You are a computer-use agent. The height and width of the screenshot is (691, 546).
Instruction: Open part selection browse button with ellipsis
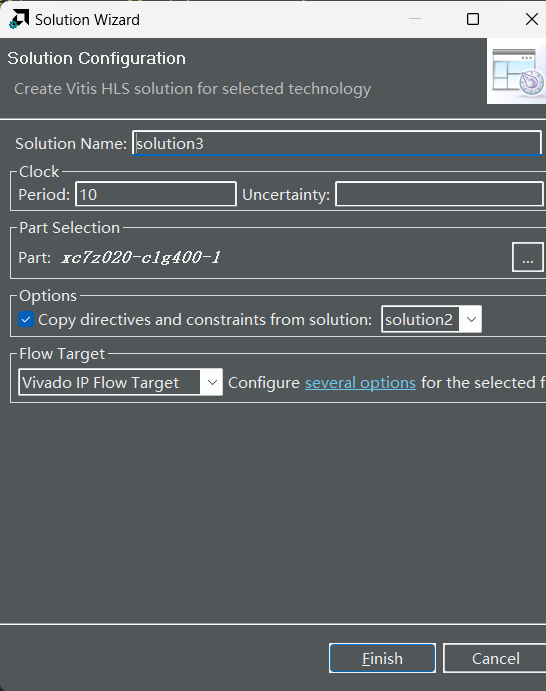[x=527, y=257]
